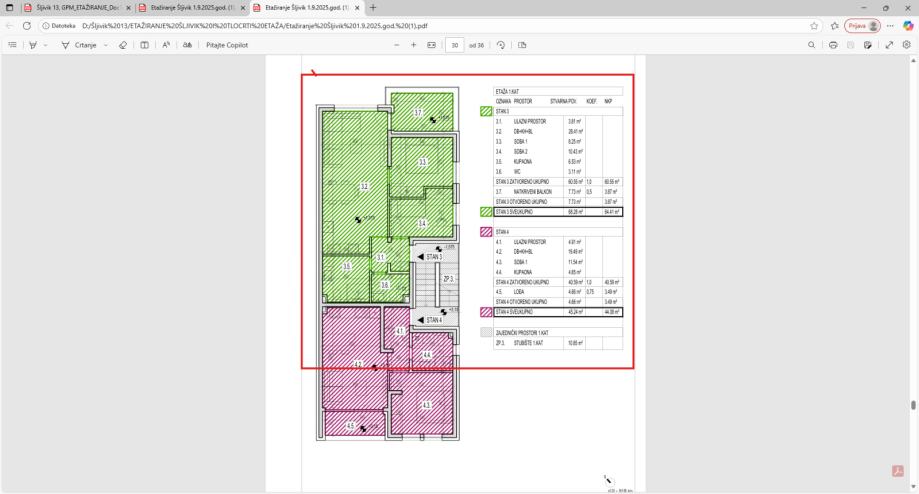919x494 pixels.
Task: Click green STAN 3 legend swatch
Action: coord(486,111)
